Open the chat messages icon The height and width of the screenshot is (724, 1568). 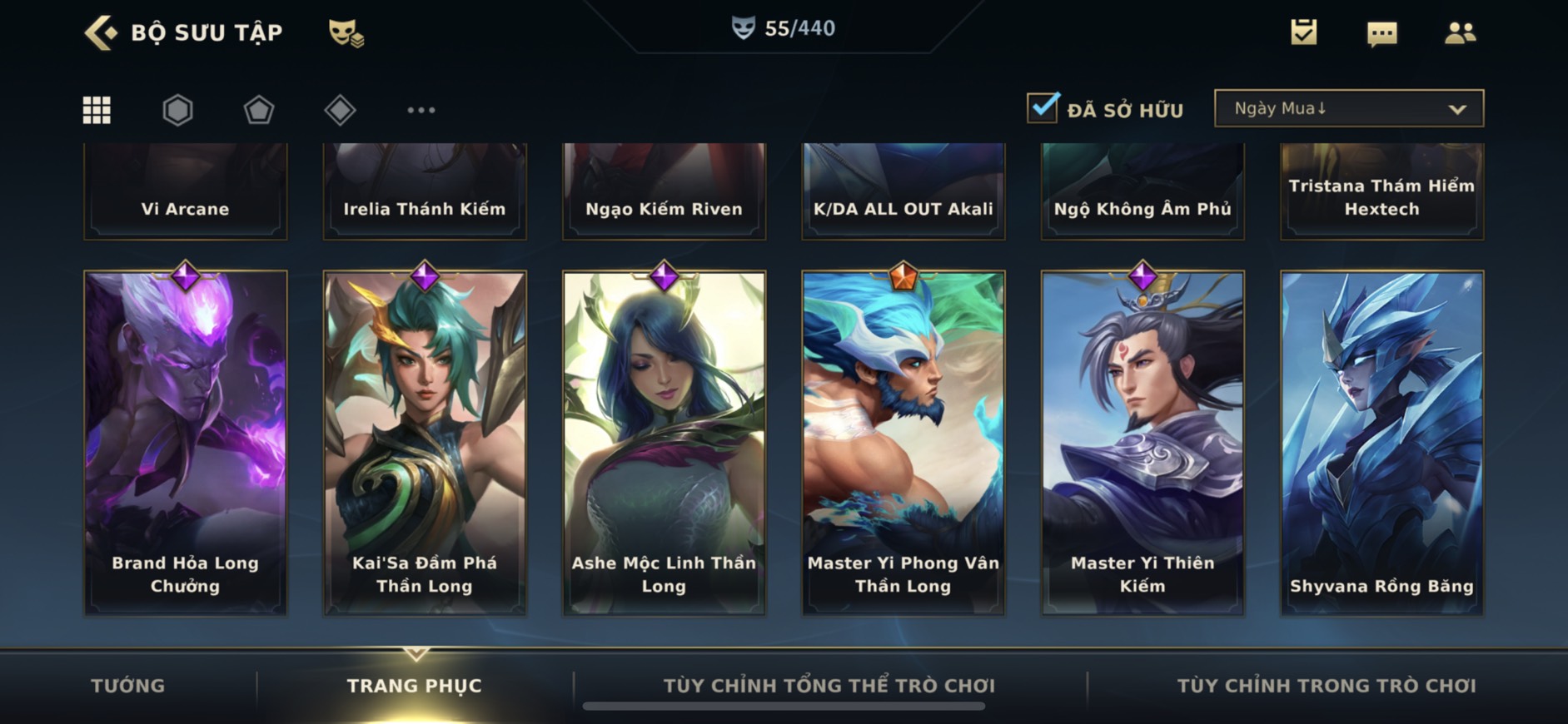point(1382,33)
